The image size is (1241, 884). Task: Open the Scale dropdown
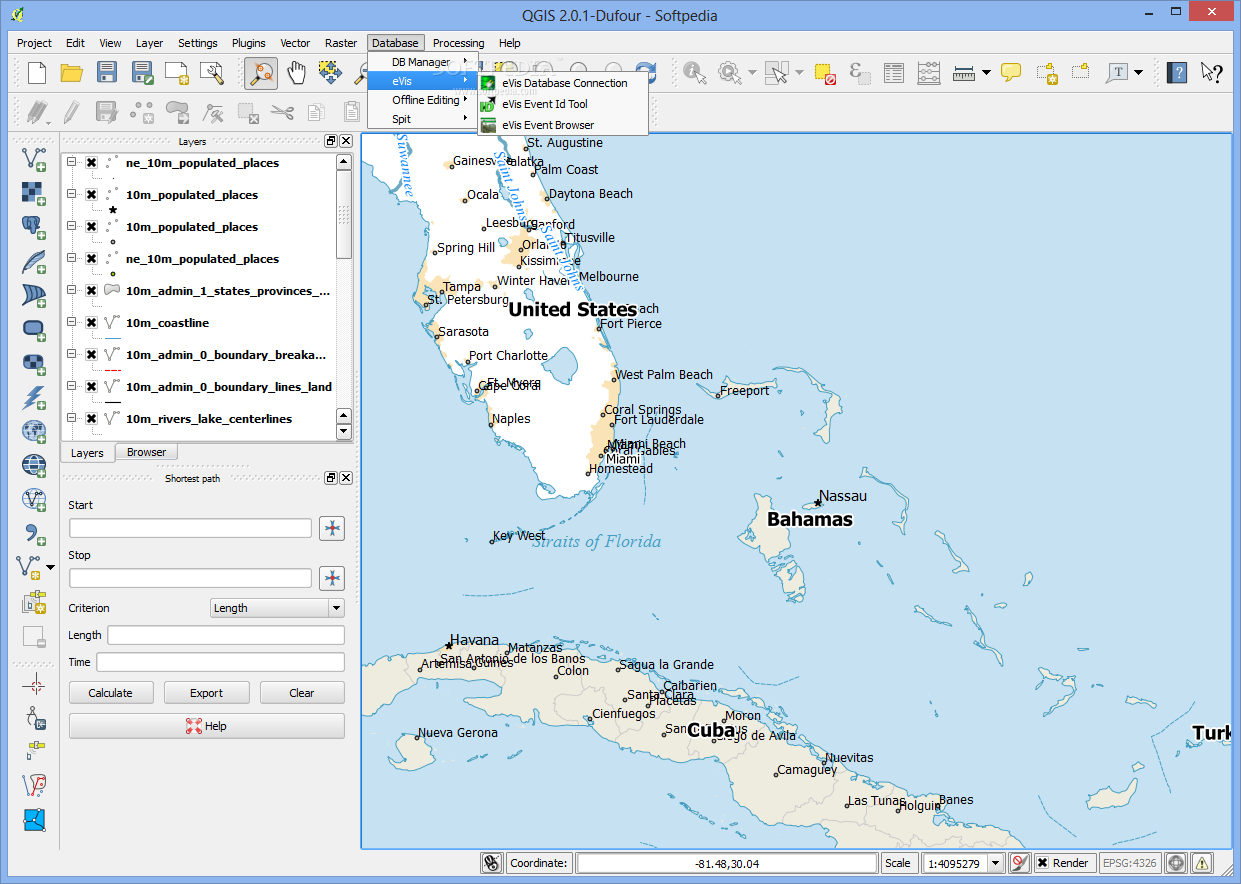[x=995, y=863]
